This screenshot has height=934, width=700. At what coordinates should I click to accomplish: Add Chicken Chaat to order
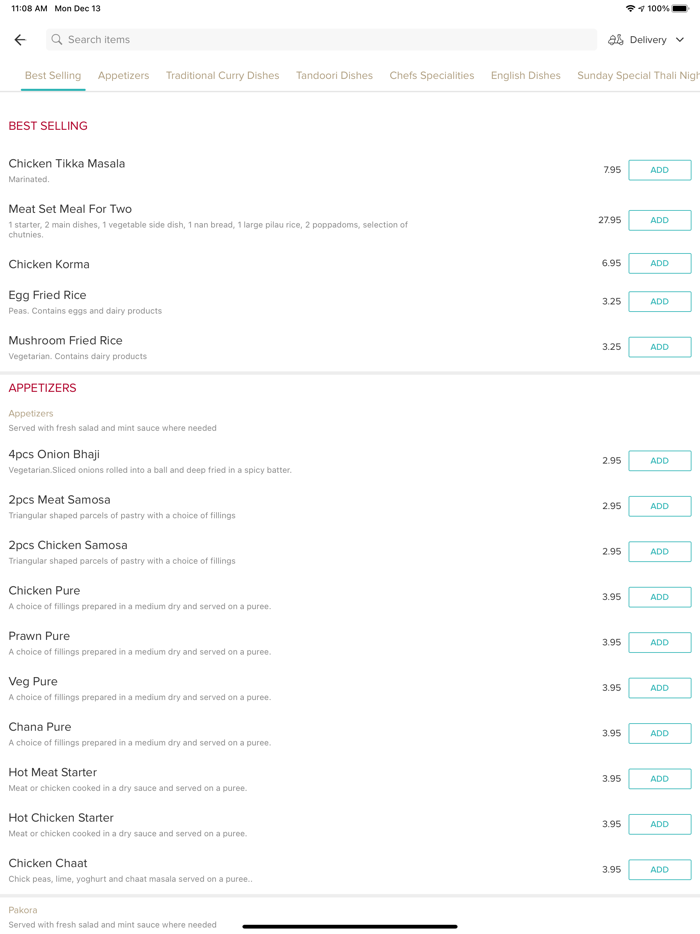659,870
